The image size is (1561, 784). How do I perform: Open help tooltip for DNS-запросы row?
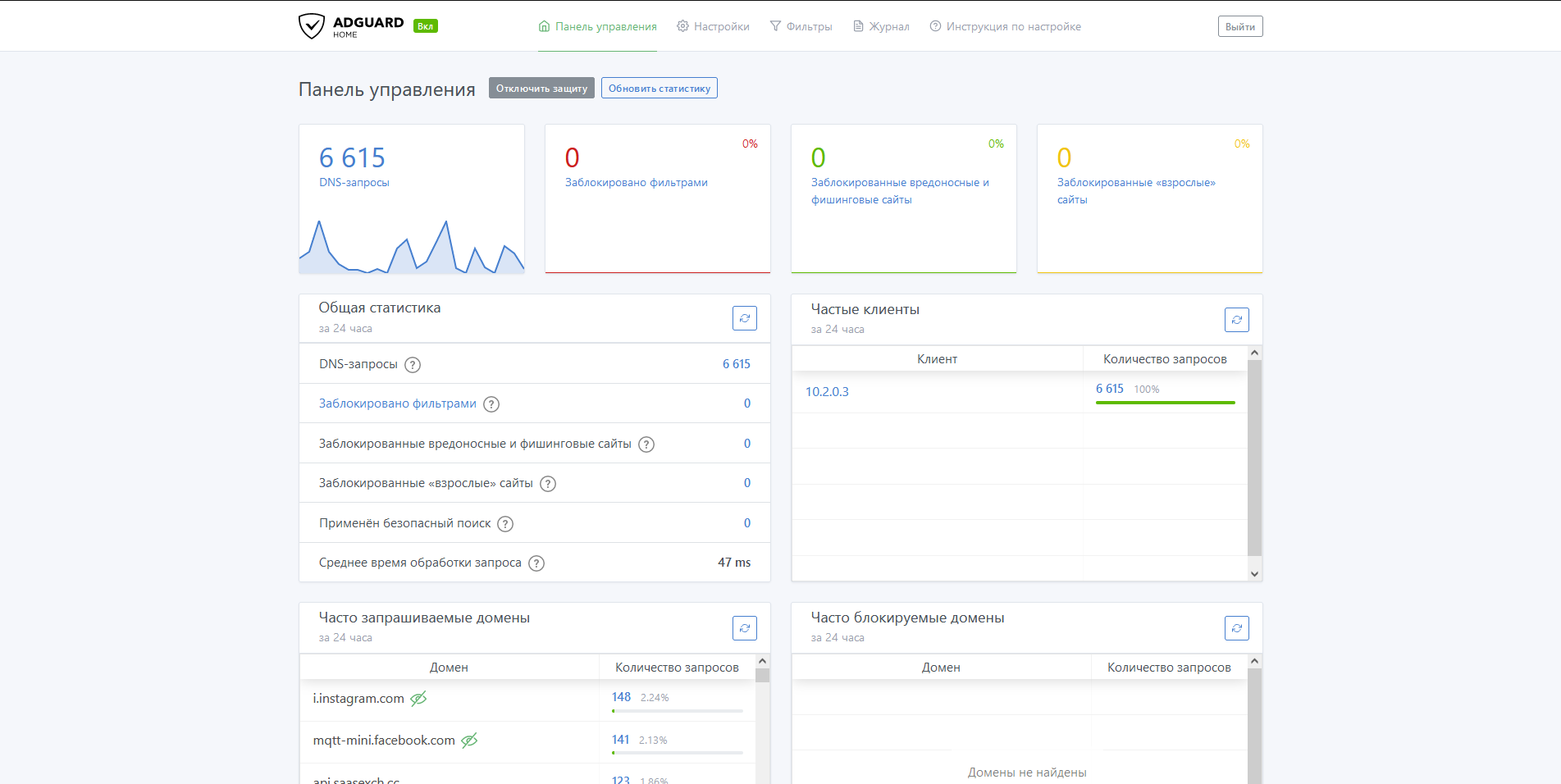(x=413, y=365)
